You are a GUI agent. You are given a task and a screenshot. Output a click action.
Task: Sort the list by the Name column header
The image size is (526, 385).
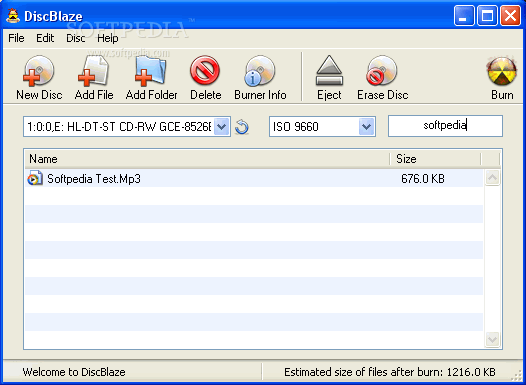207,159
